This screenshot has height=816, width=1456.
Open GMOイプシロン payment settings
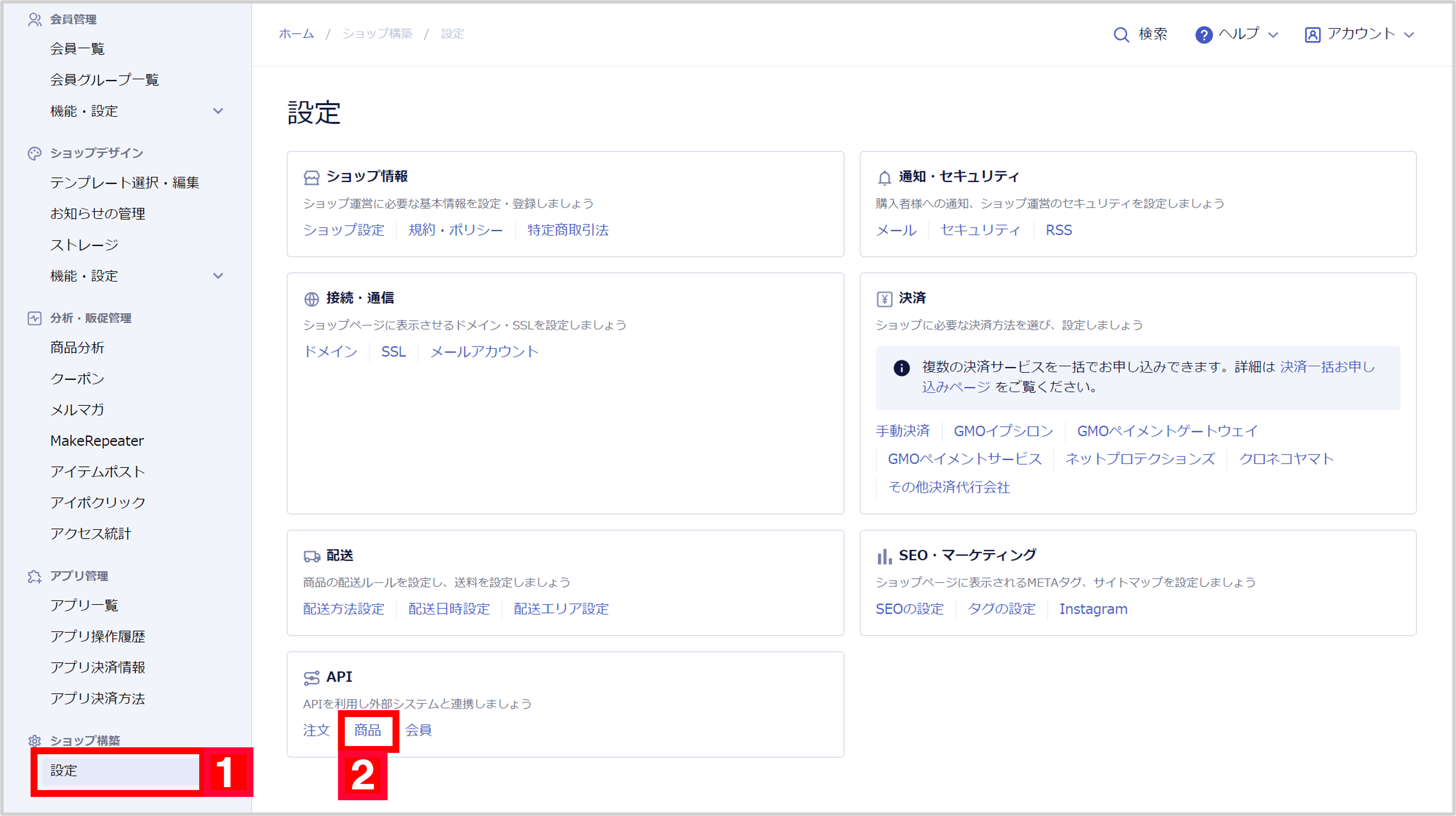pyautogui.click(x=1003, y=431)
